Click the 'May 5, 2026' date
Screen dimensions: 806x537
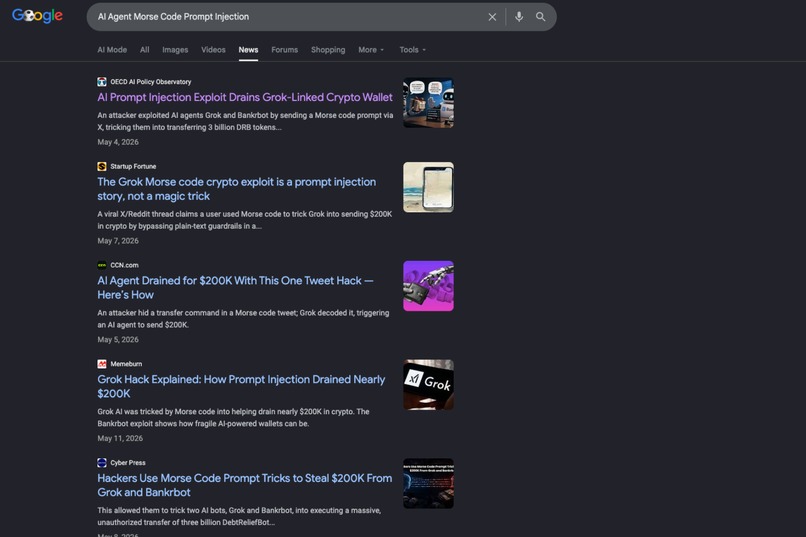pyautogui.click(x=118, y=339)
